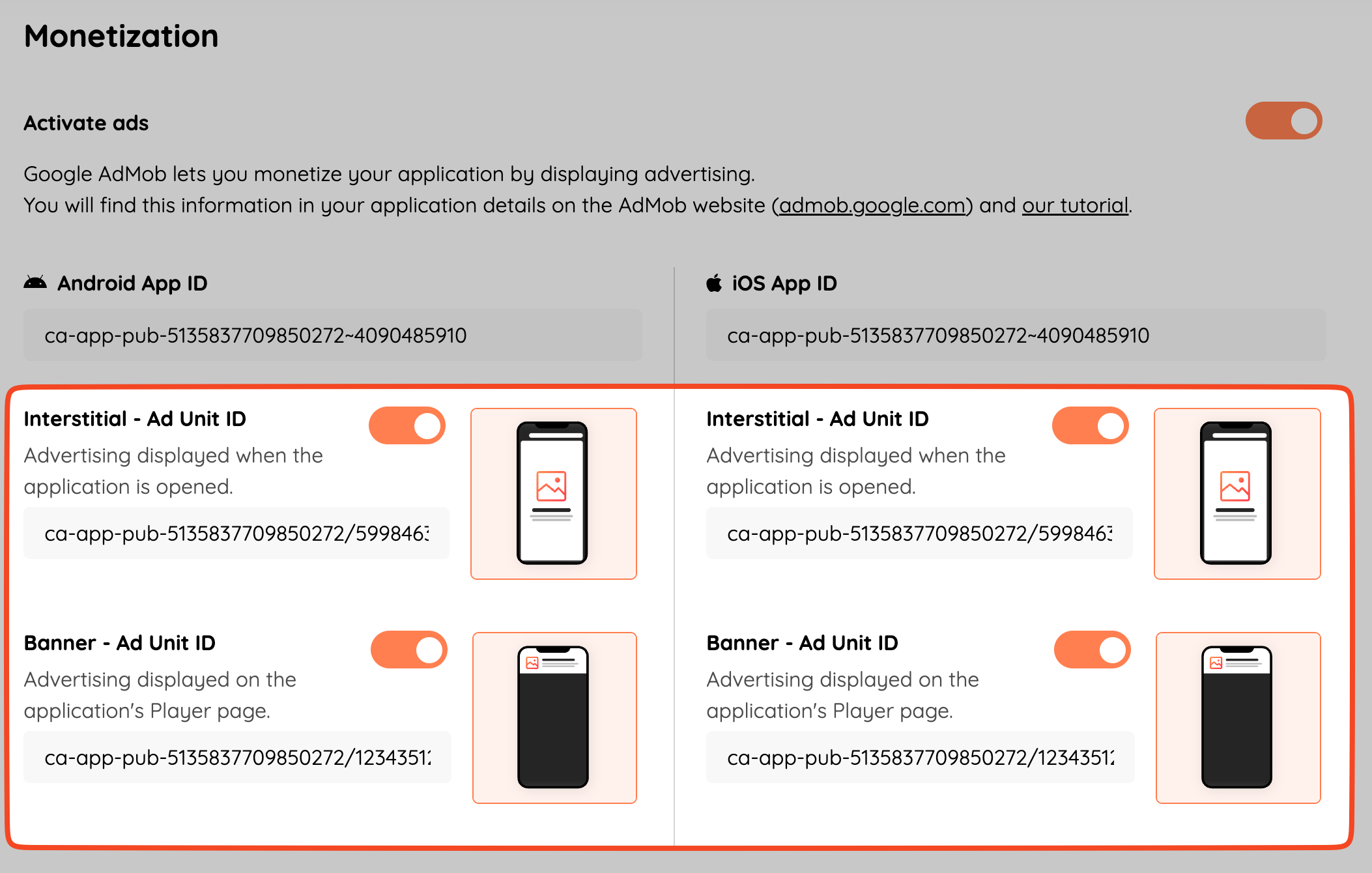The height and width of the screenshot is (873, 1372).
Task: Open the admob.google.com link
Action: pos(872,205)
